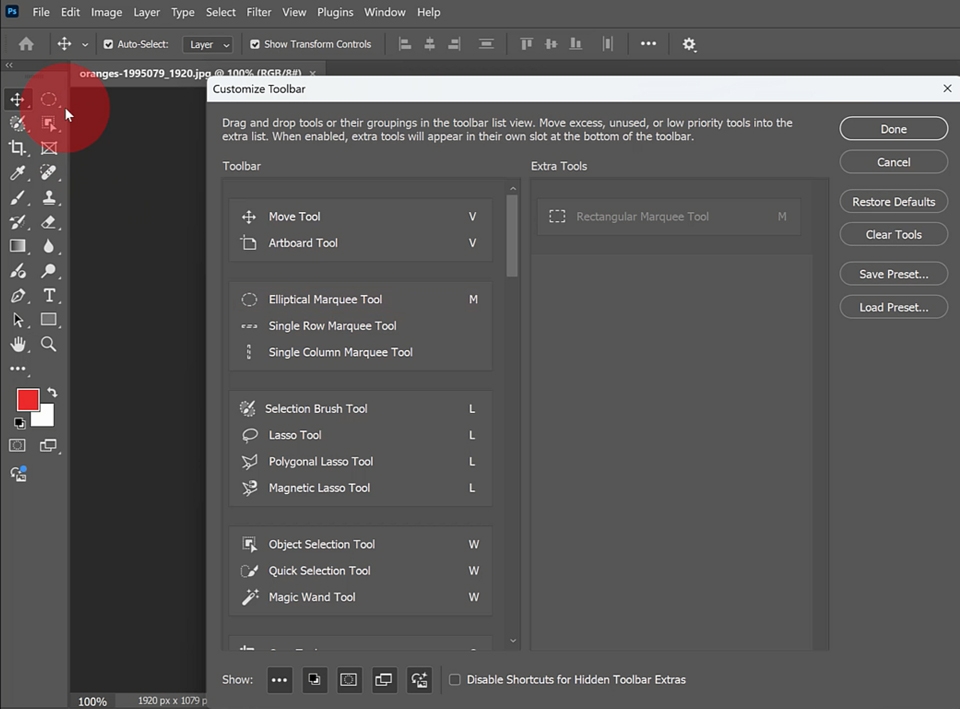Select Magic Wand Tool row in list
The image size is (960, 709).
(x=361, y=597)
